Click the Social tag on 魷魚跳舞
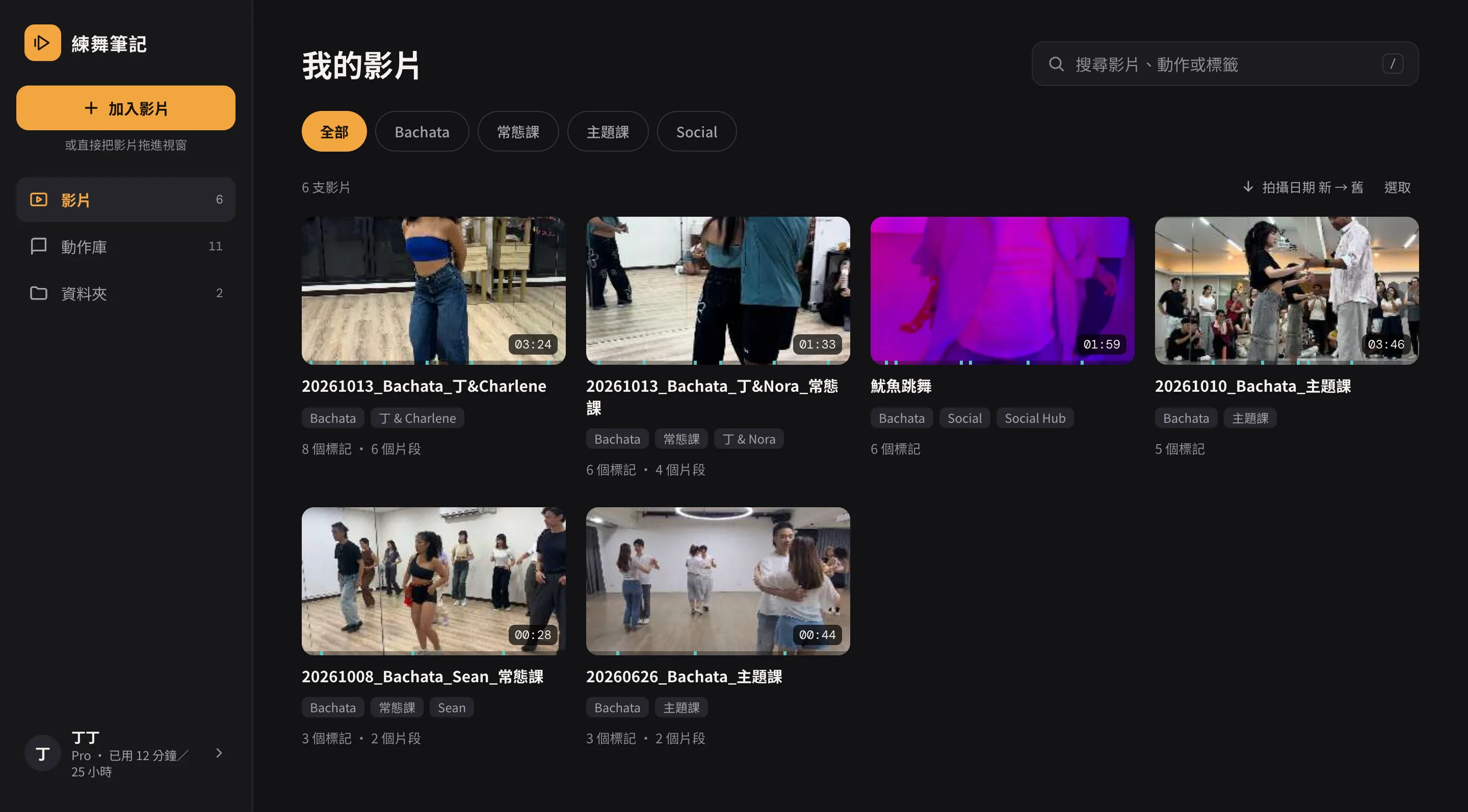Screen dimensions: 1468x812 point(964,418)
